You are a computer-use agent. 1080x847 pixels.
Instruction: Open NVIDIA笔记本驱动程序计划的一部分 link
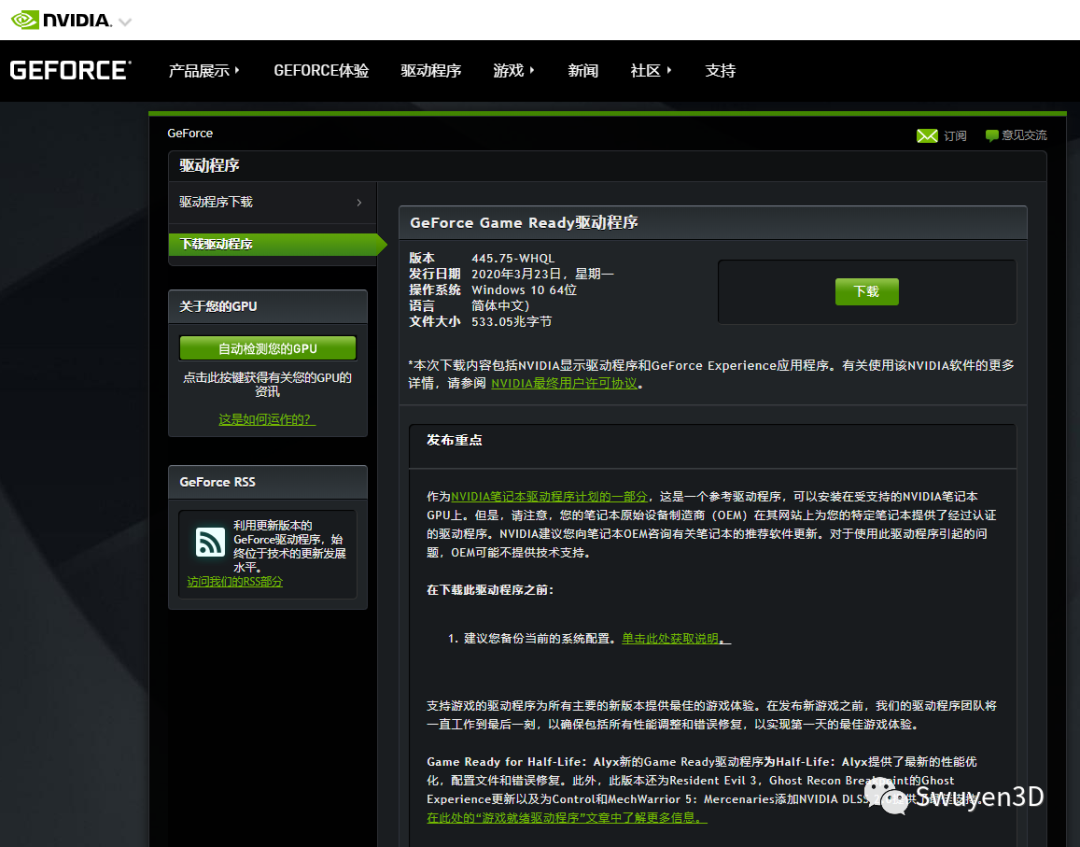click(549, 496)
